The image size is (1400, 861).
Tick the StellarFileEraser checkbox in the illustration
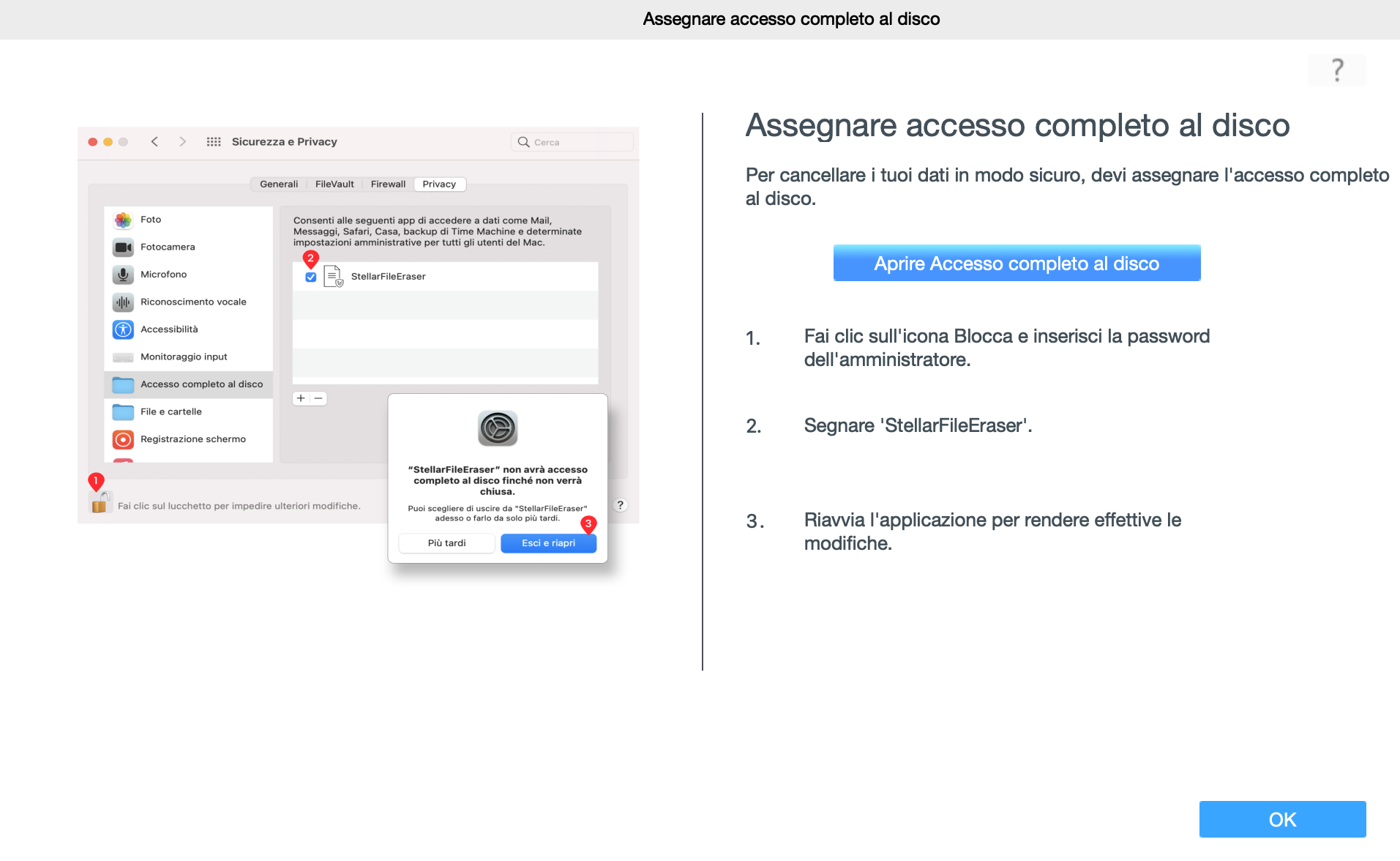coord(311,277)
